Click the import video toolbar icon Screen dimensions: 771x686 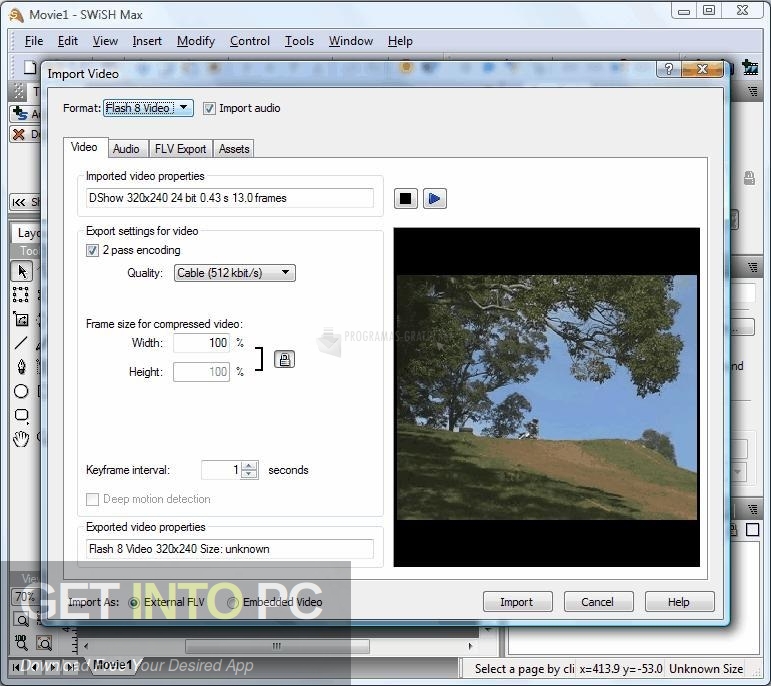pyautogui.click(x=750, y=67)
